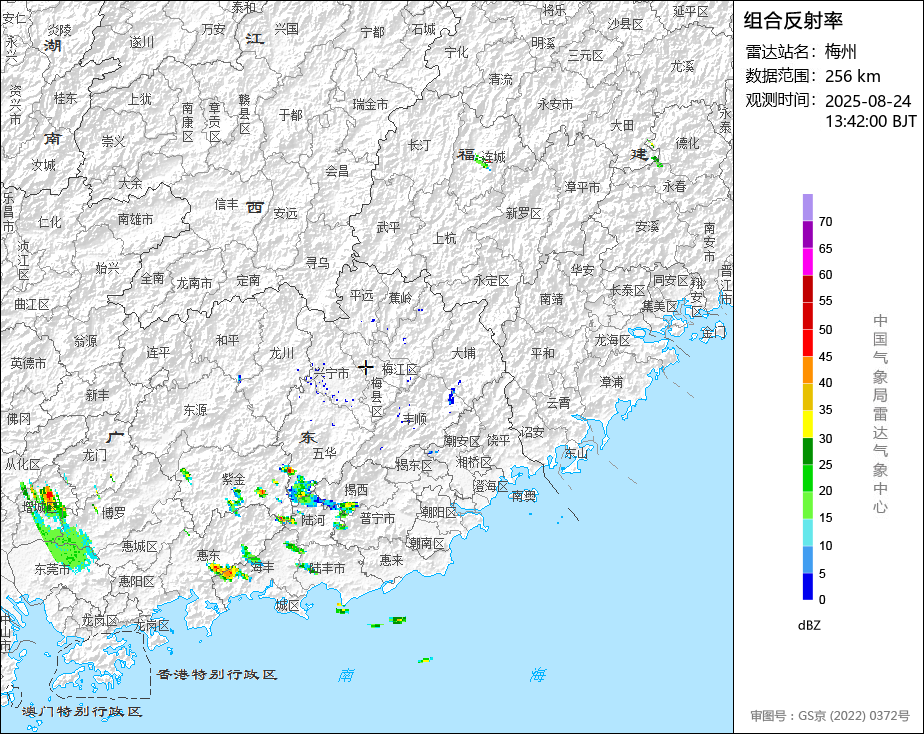Click the legend value 45
Viewport: 924px width, 734px height.
(826, 356)
